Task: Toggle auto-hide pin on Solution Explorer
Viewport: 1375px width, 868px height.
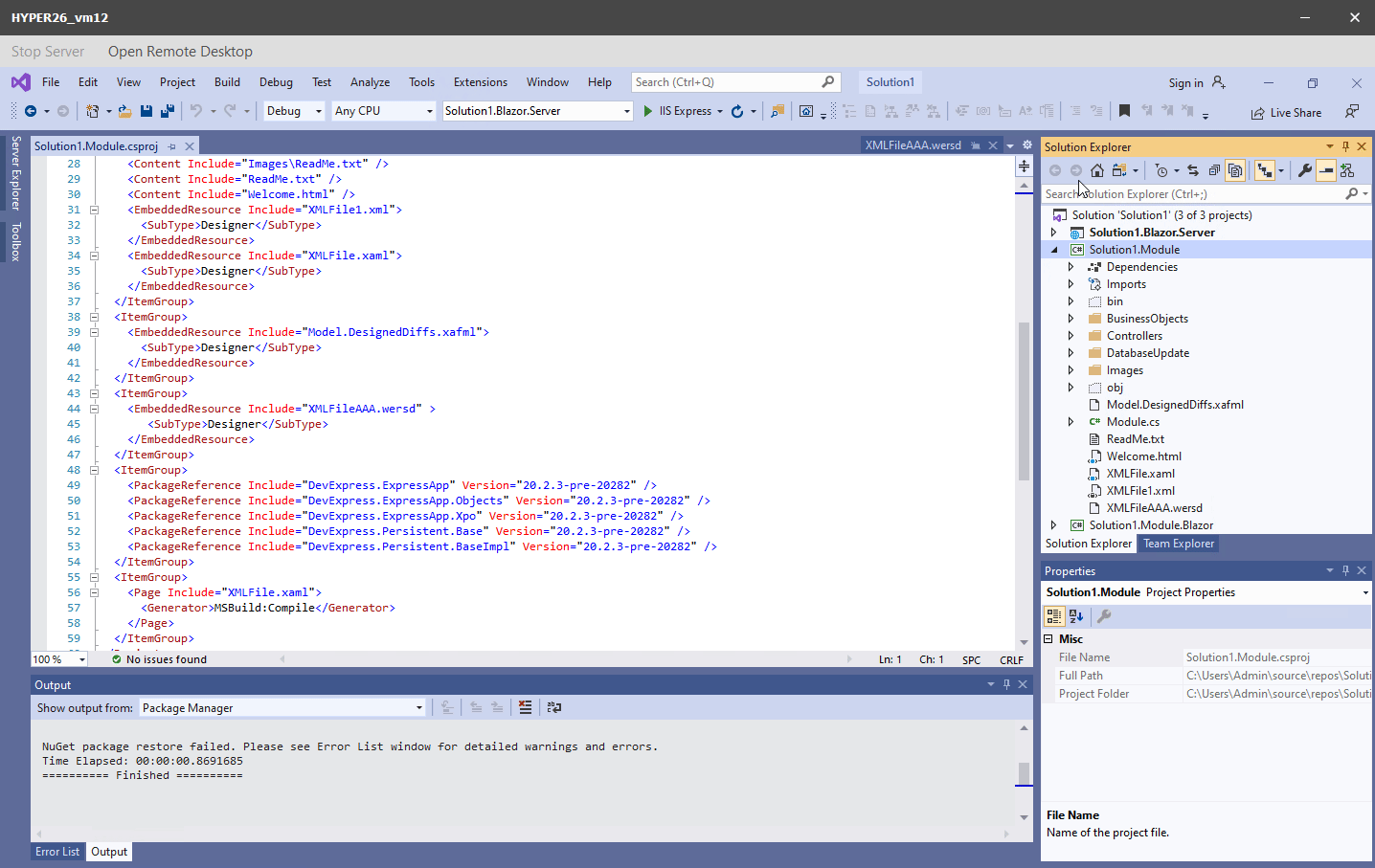Action: (1344, 146)
